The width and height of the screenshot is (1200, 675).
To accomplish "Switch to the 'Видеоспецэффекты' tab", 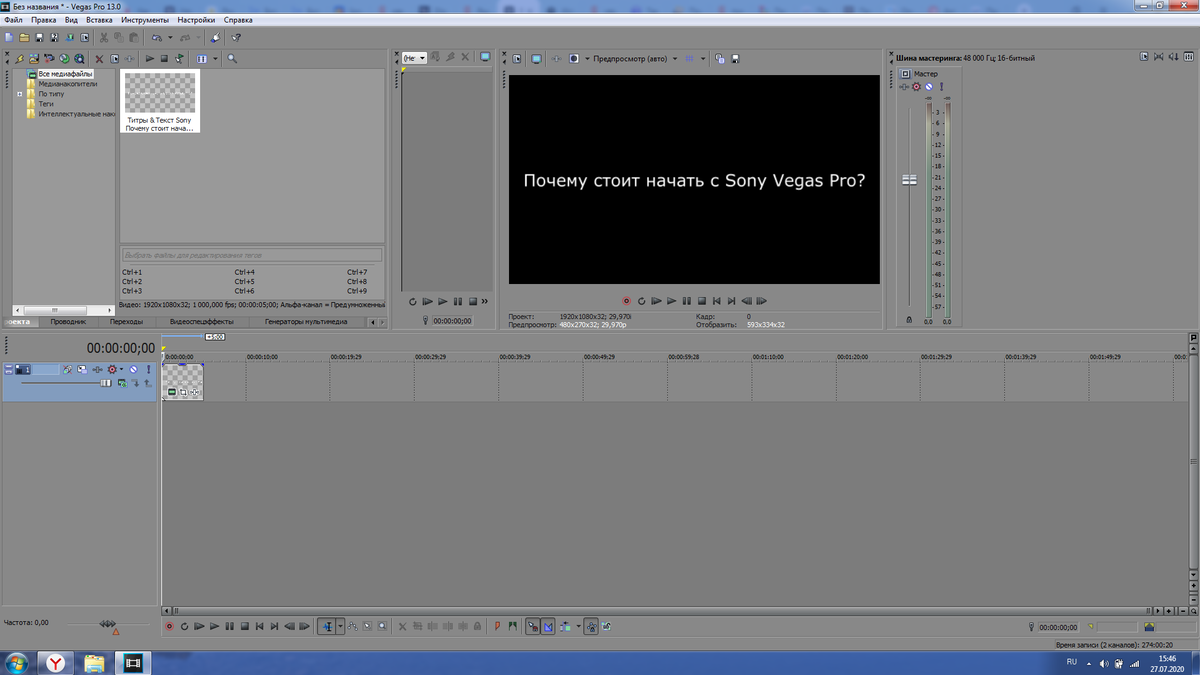I will pos(201,322).
